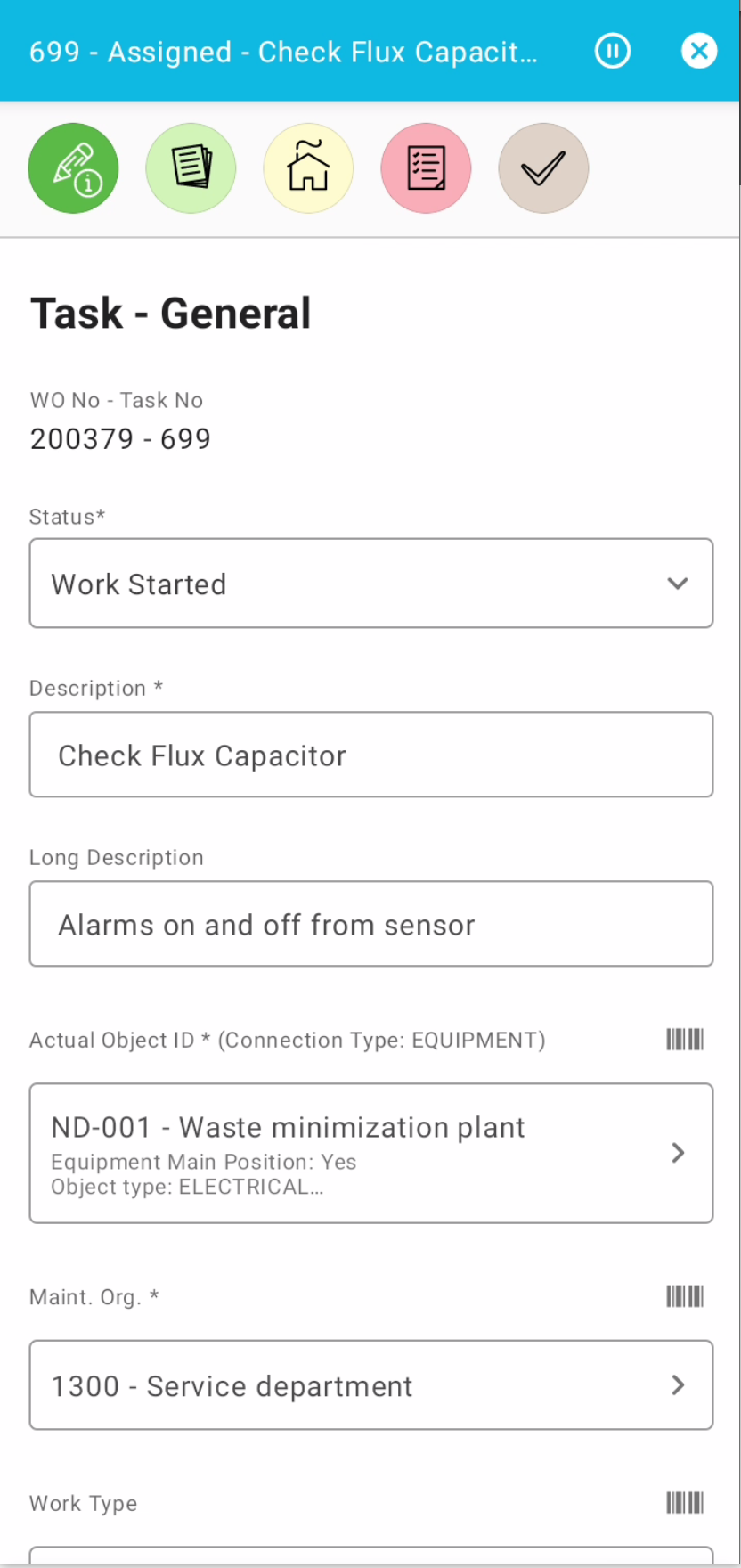
Task: Click the arrow beside Service department
Action: (678, 1385)
